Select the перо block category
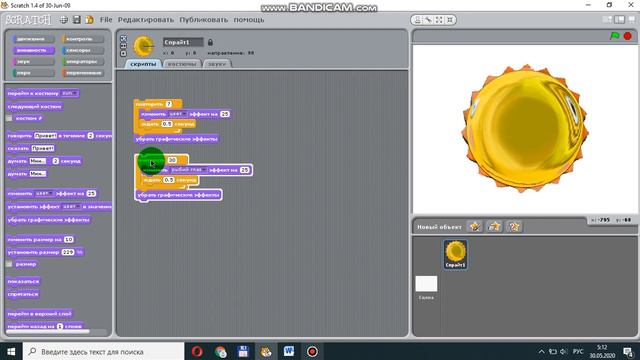This screenshot has width=640, height=360. coord(33,73)
